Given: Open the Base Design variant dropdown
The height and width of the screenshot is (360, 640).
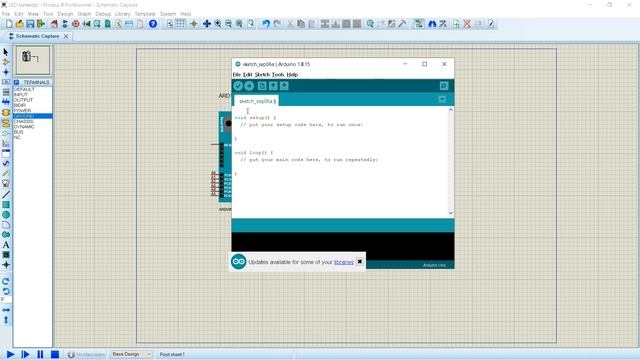Looking at the screenshot, I should (131, 354).
